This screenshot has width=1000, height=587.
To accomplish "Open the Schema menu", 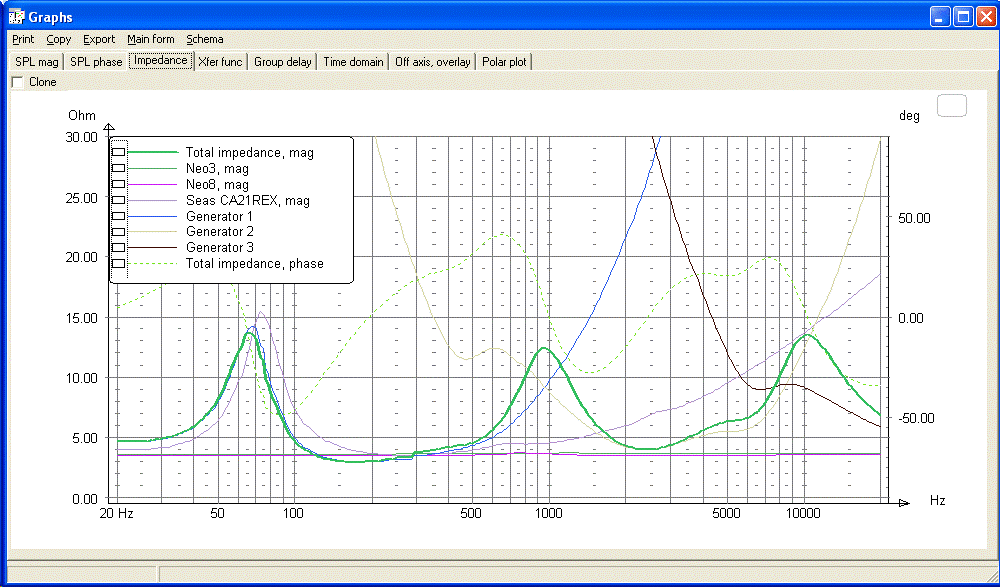I will [x=205, y=39].
